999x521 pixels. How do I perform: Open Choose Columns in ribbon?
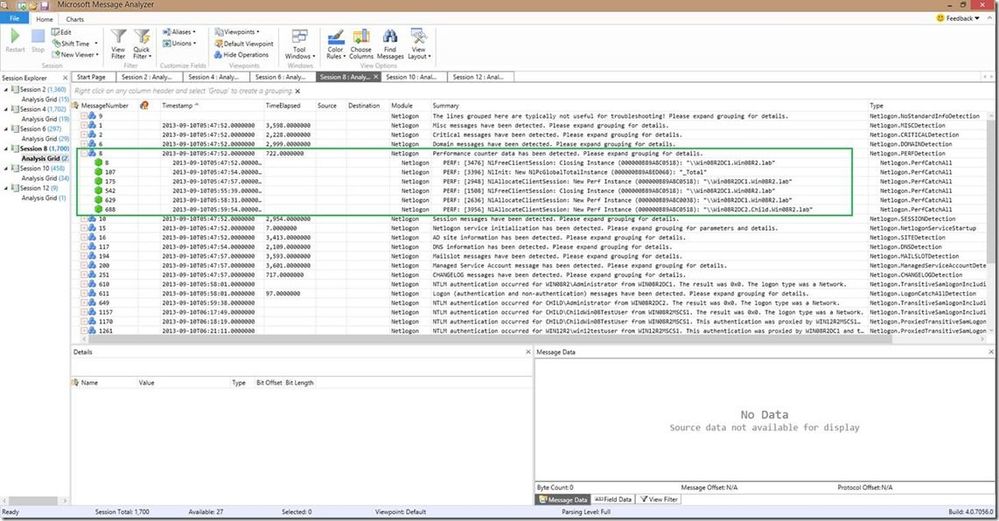click(361, 44)
